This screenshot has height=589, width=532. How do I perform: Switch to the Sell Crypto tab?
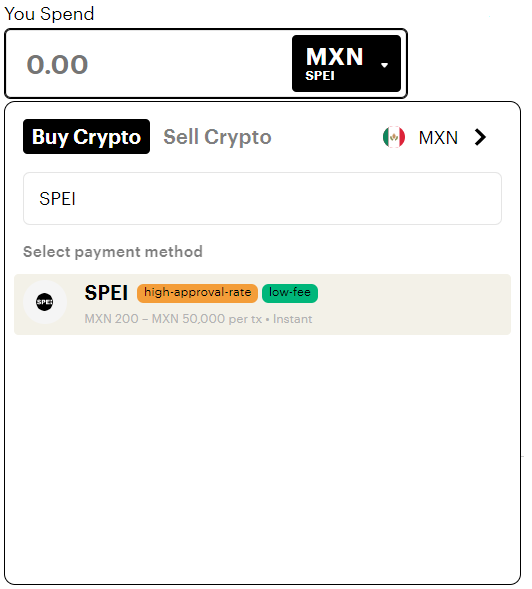point(218,137)
